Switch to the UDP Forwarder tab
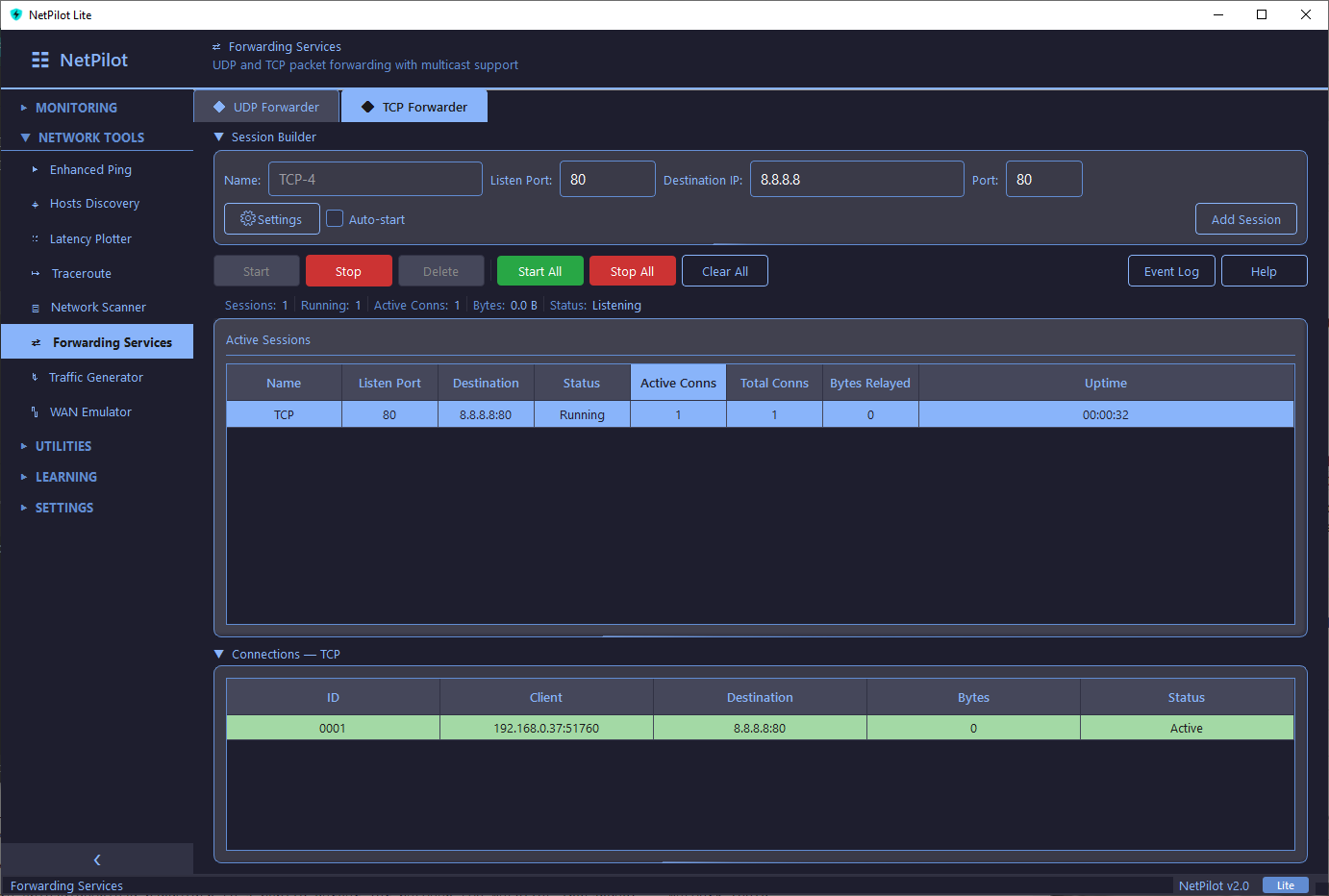Viewport: 1329px width, 896px height. point(266,107)
